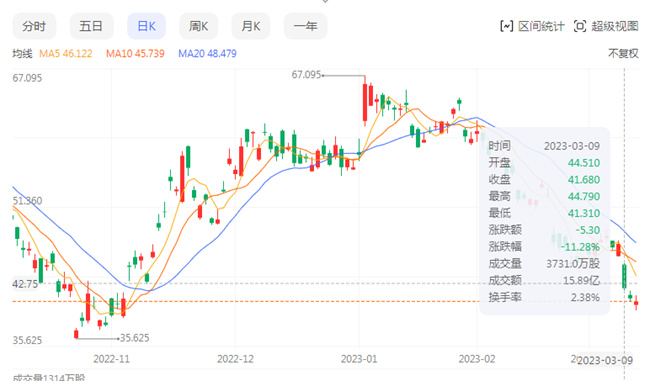
Task: Click the 51.360 y-axis price label
Action: tap(27, 201)
